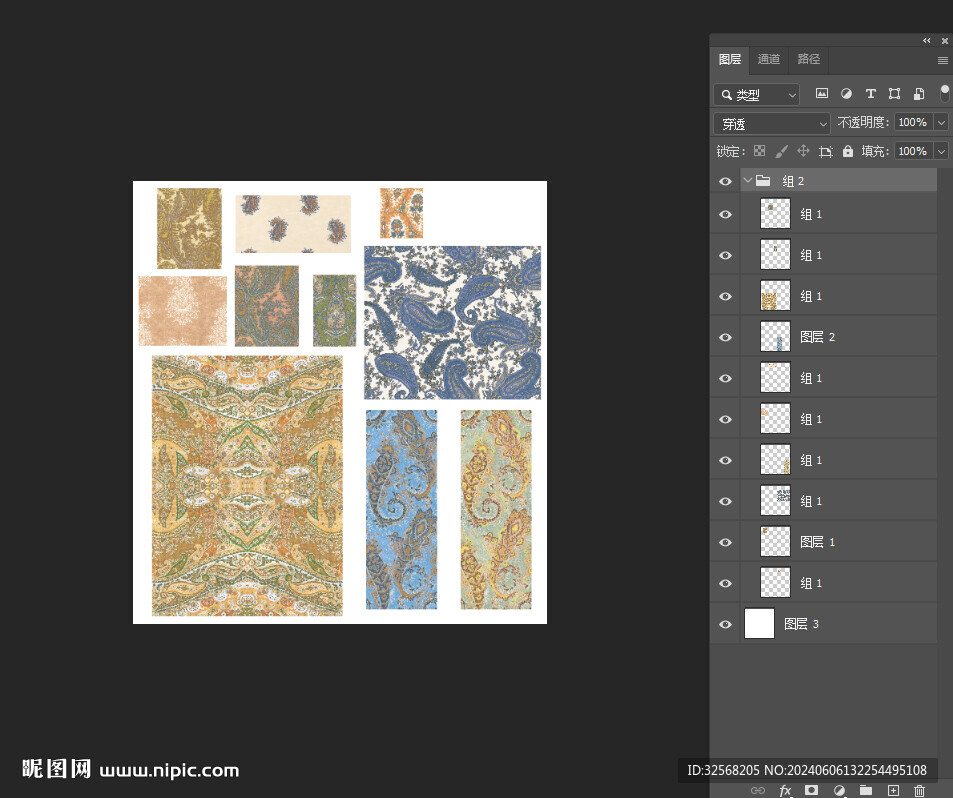Filter for adjustment layers icon

pyautogui.click(x=846, y=94)
